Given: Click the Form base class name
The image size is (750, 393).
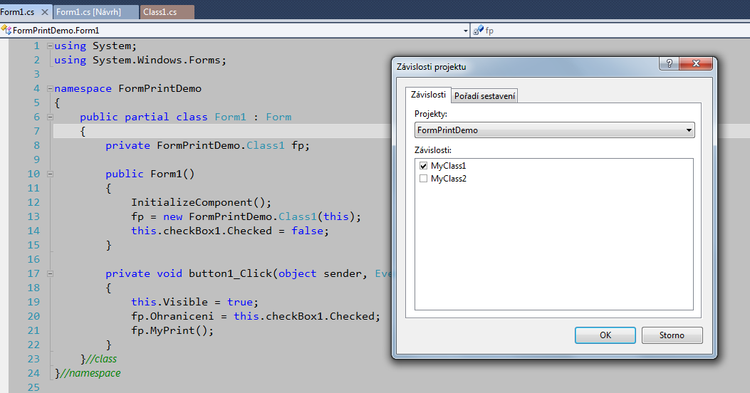Looking at the screenshot, I should coord(279,117).
